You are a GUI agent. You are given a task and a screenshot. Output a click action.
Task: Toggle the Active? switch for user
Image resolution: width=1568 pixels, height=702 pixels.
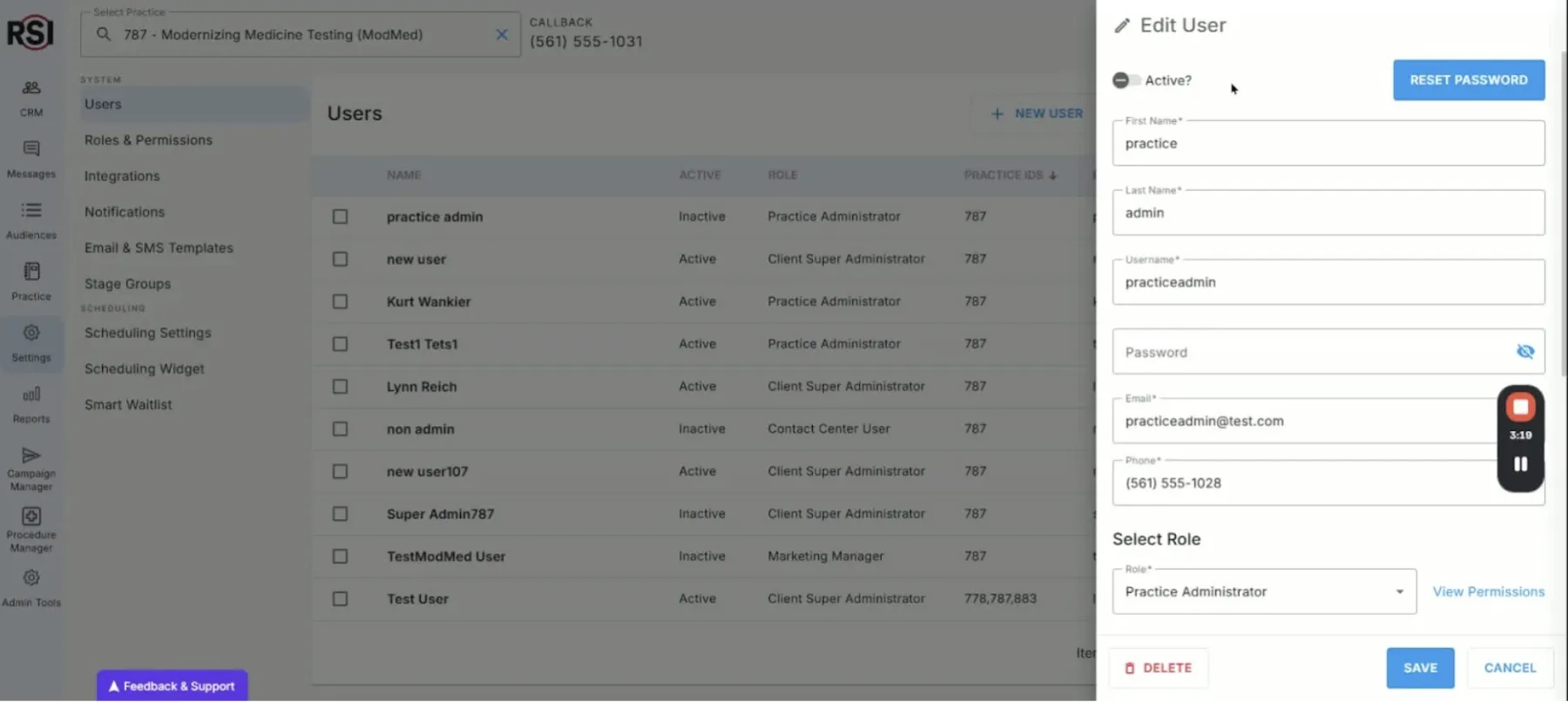tap(1126, 80)
